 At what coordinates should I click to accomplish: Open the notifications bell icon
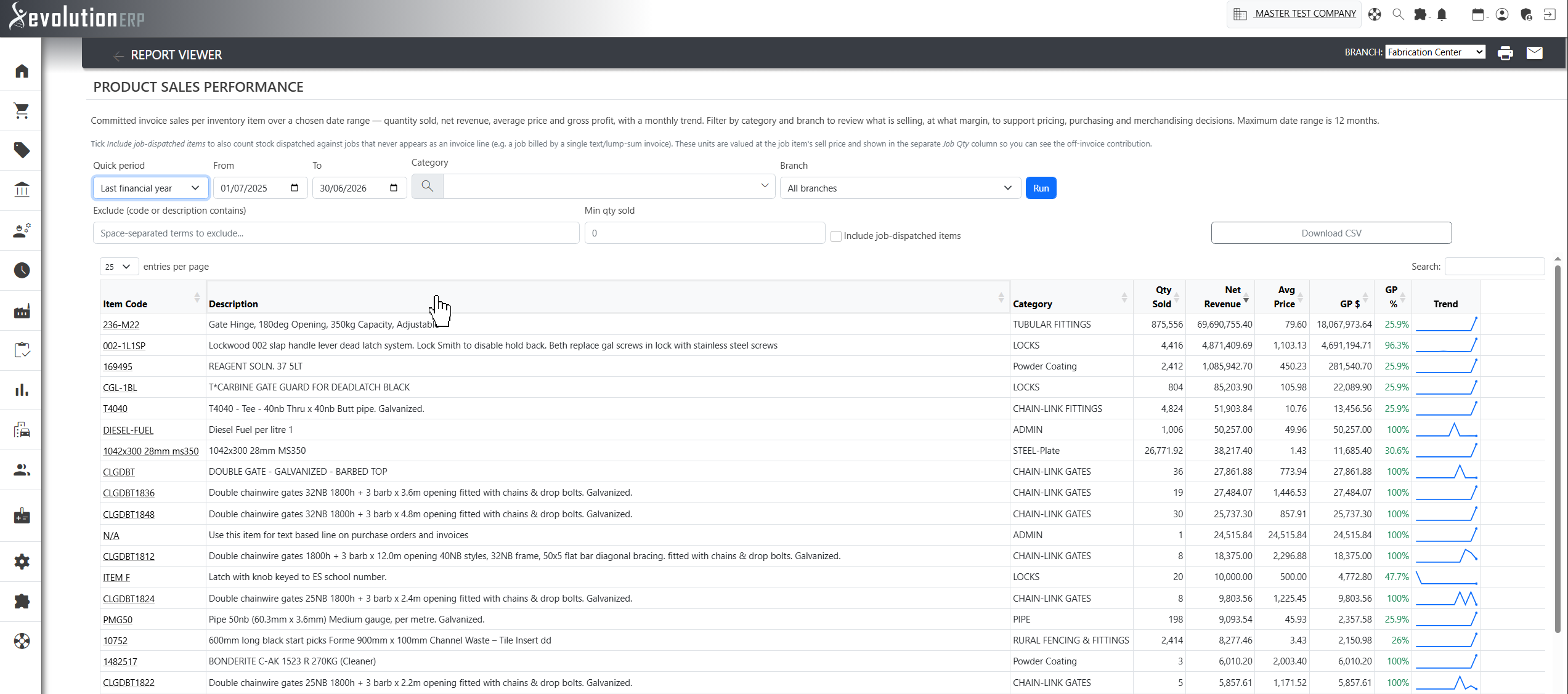tap(1442, 14)
